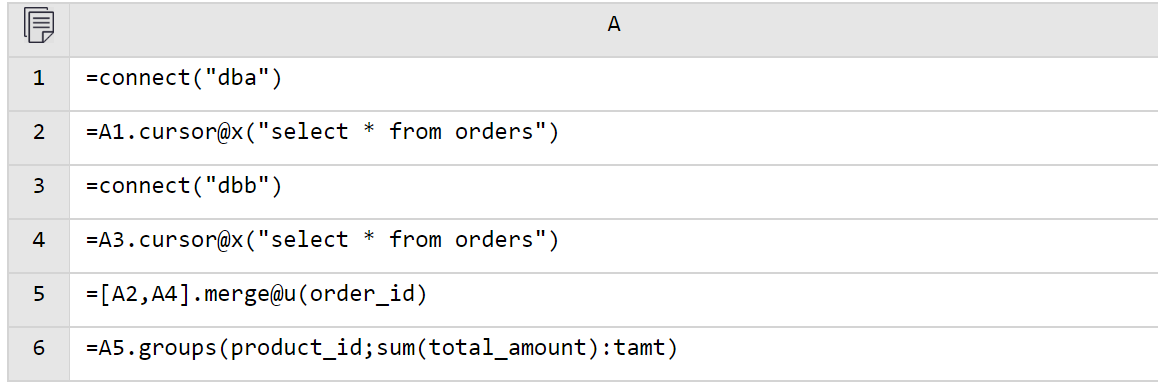Viewport: 1158px width, 387px height.
Task: Click sum(total_amount) text in row 6
Action: [482, 349]
